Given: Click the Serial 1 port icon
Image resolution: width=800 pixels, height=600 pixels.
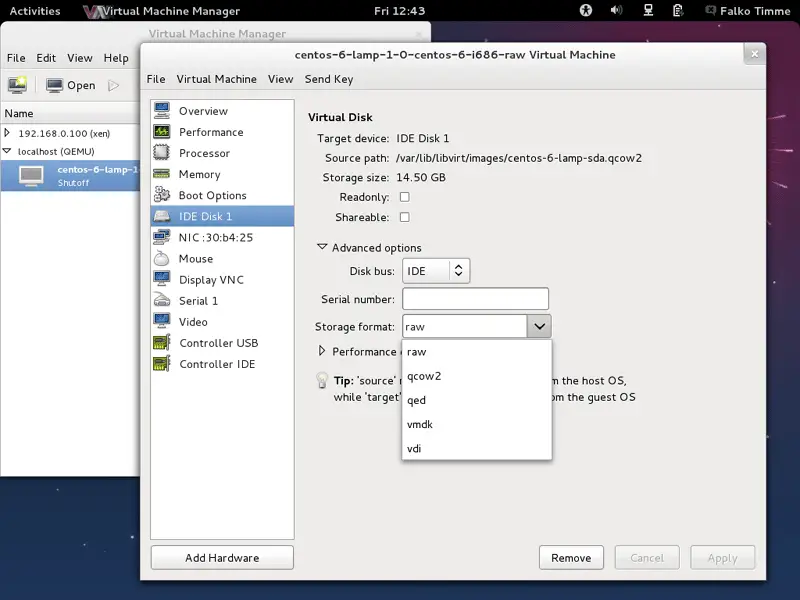Looking at the screenshot, I should pyautogui.click(x=162, y=301).
